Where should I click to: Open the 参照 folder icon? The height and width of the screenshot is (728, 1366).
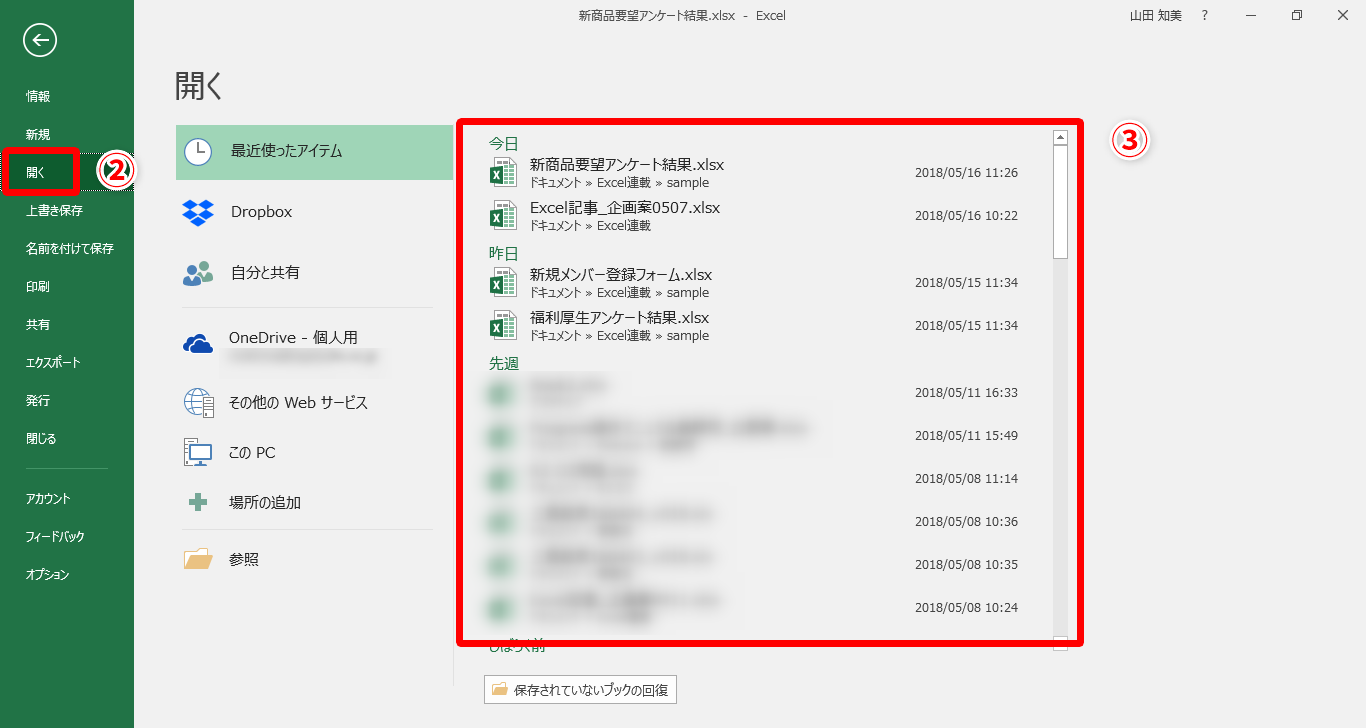(x=198, y=559)
